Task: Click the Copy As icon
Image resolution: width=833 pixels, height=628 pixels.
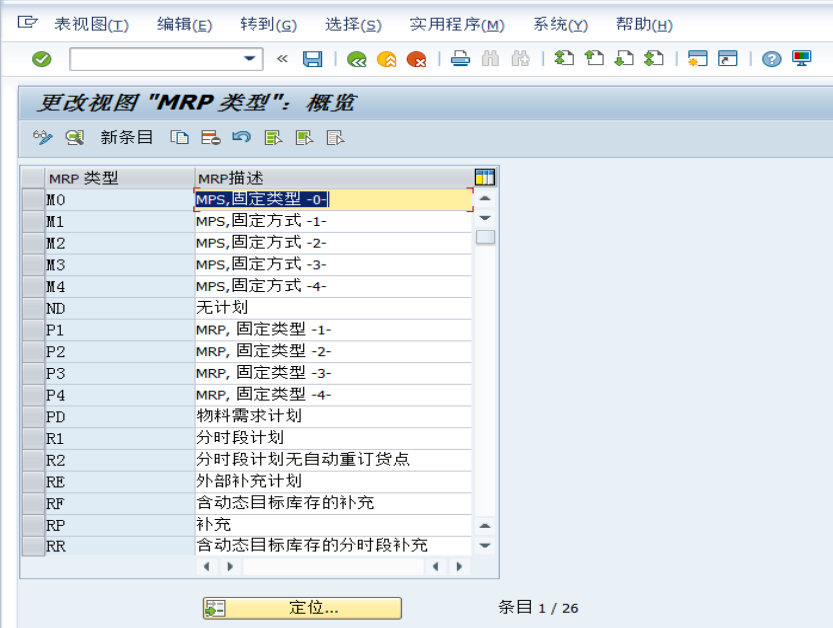Action: point(180,138)
